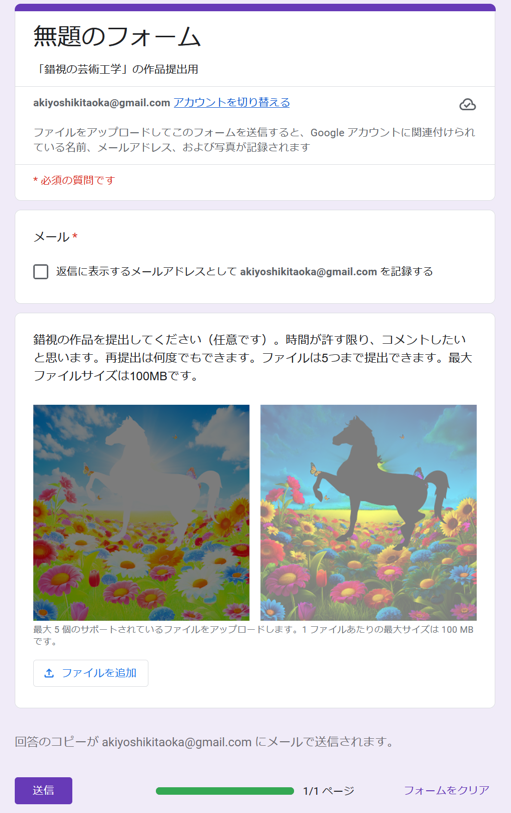The height and width of the screenshot is (813, 511).
Task: Click the ファイルを追加 button label
Action: [x=99, y=673]
